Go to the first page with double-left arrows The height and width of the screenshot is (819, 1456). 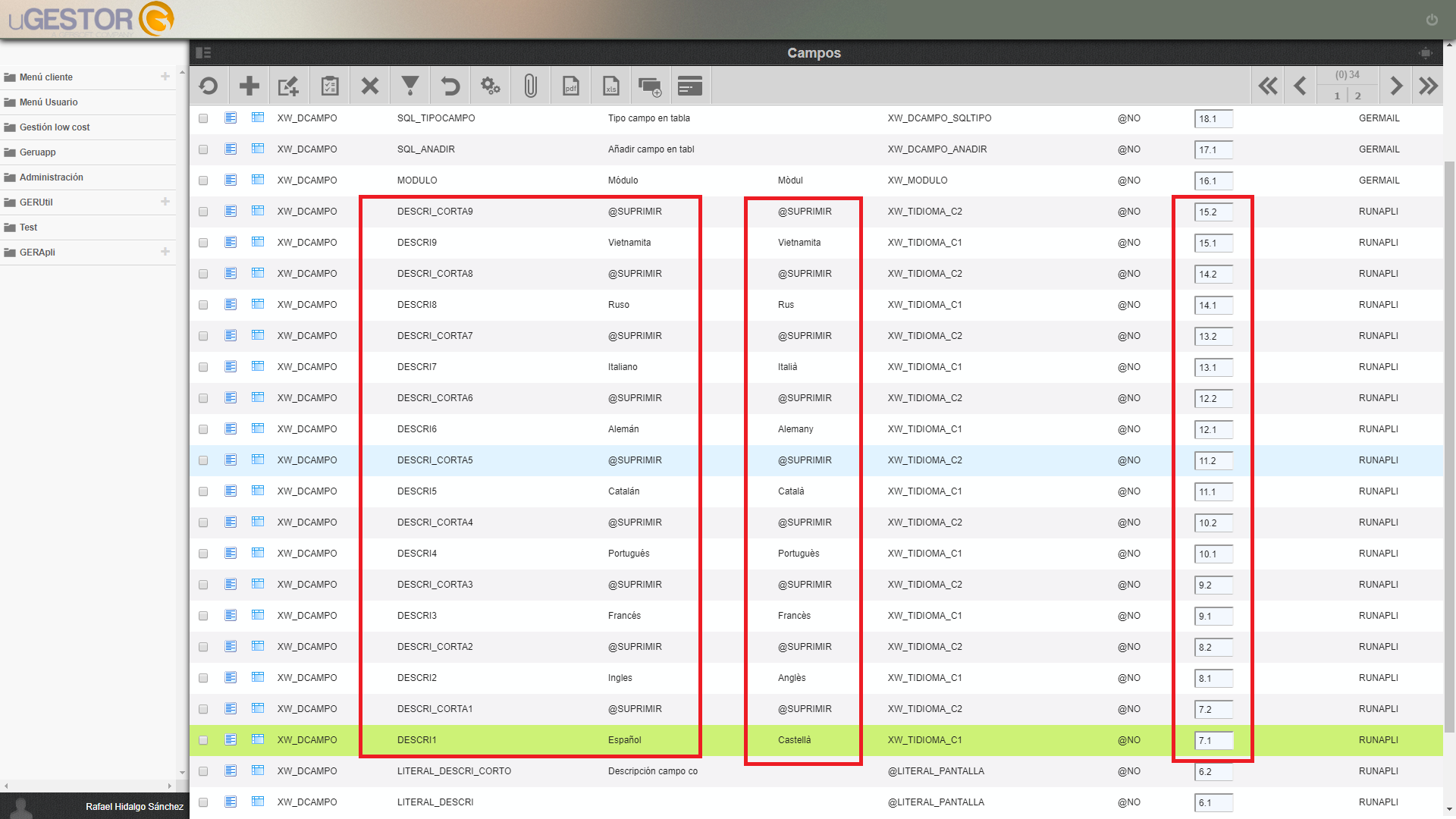coord(1268,86)
